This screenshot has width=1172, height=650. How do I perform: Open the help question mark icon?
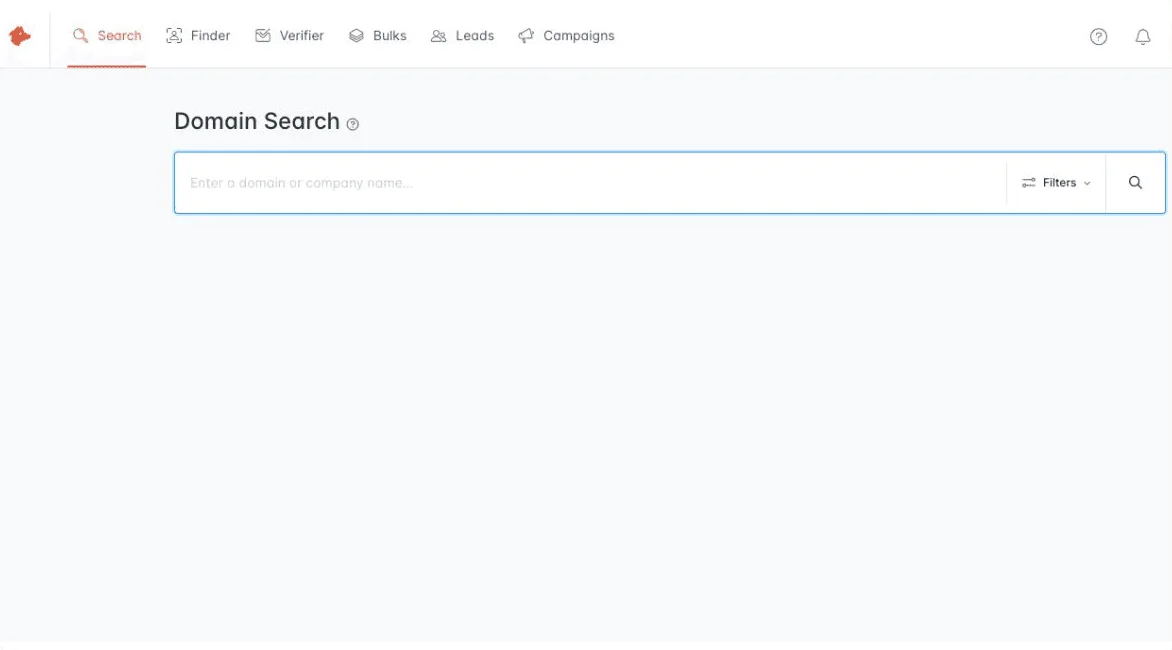[1099, 36]
